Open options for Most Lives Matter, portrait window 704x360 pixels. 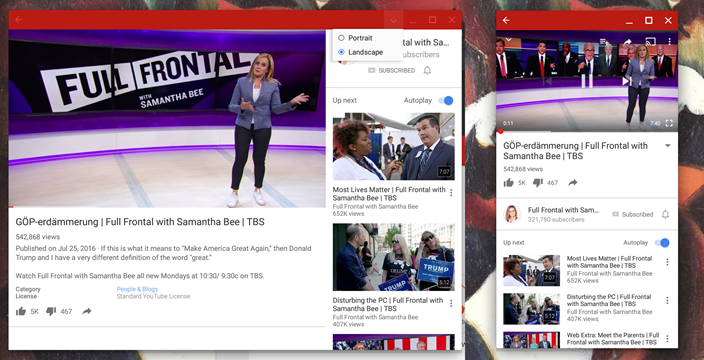667,262
